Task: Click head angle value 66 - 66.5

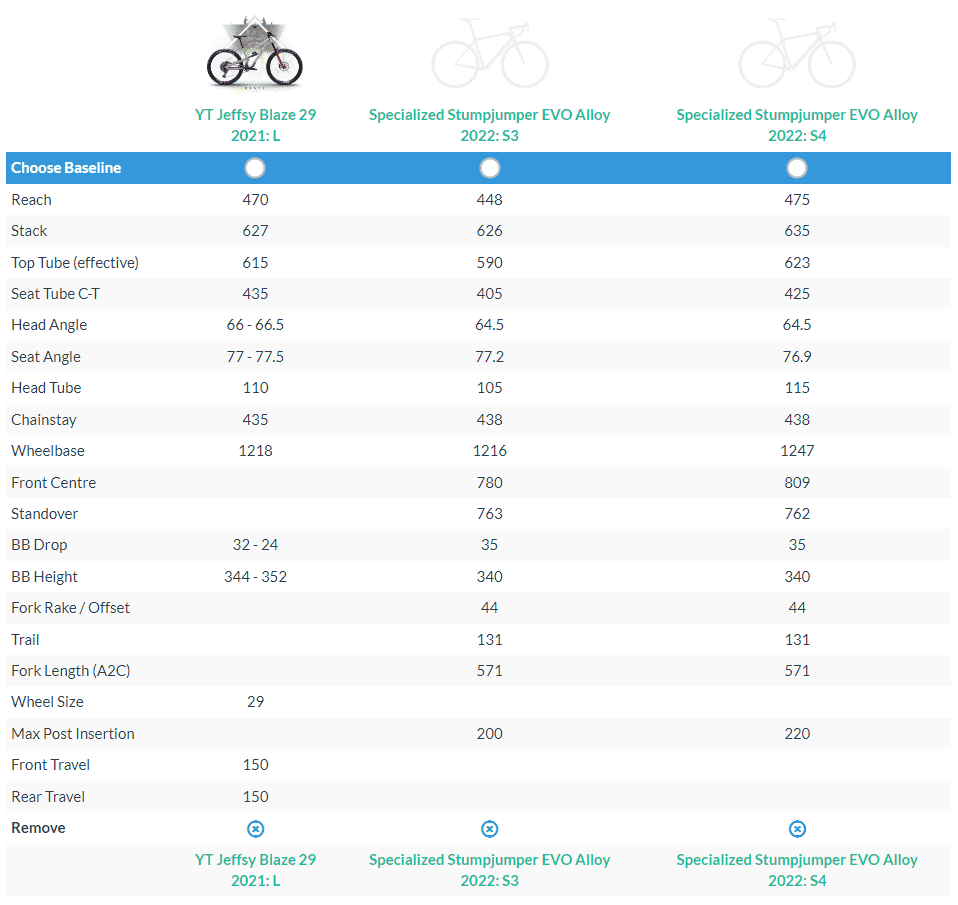Action: (x=255, y=325)
